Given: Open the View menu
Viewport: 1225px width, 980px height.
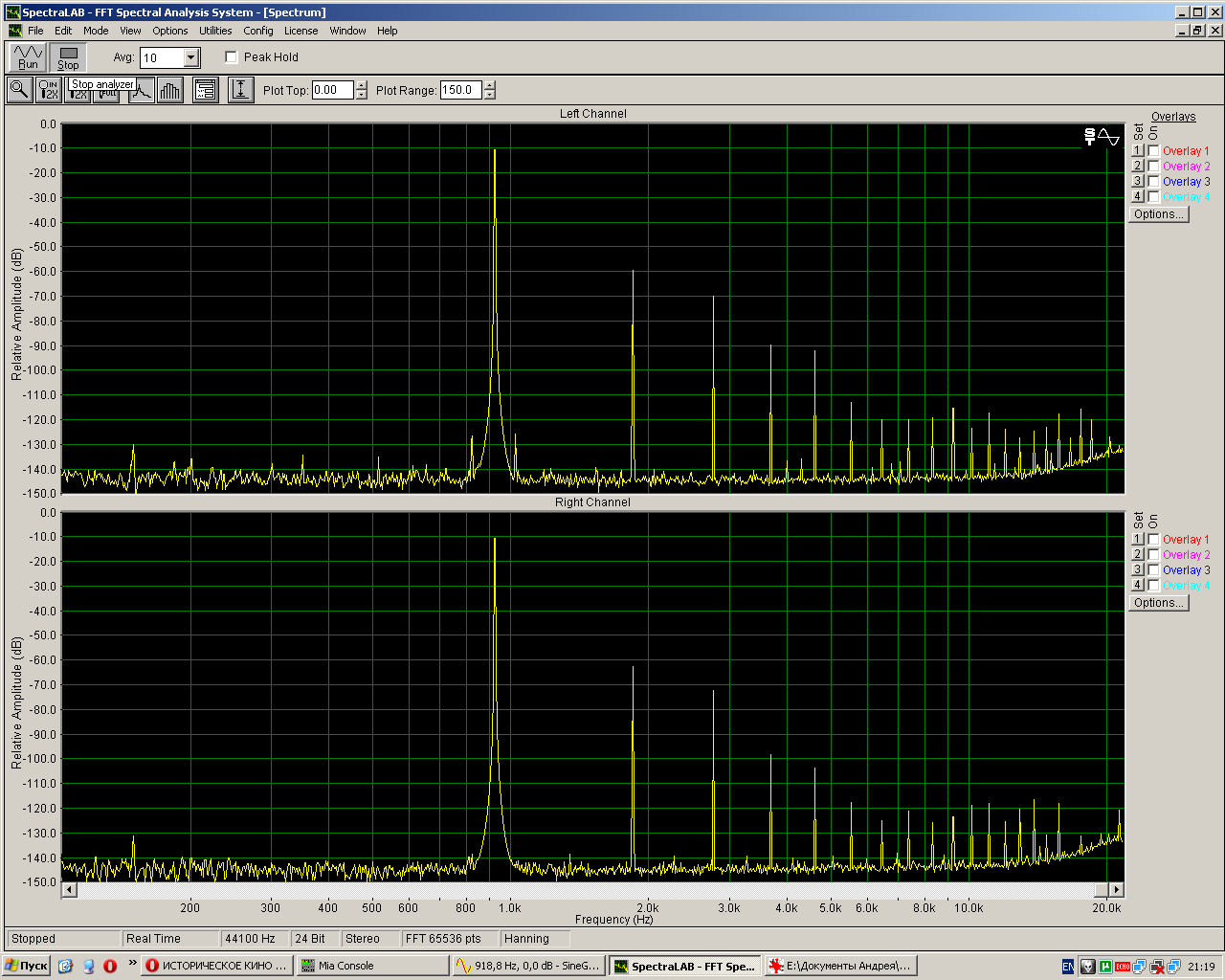Looking at the screenshot, I should [x=130, y=31].
